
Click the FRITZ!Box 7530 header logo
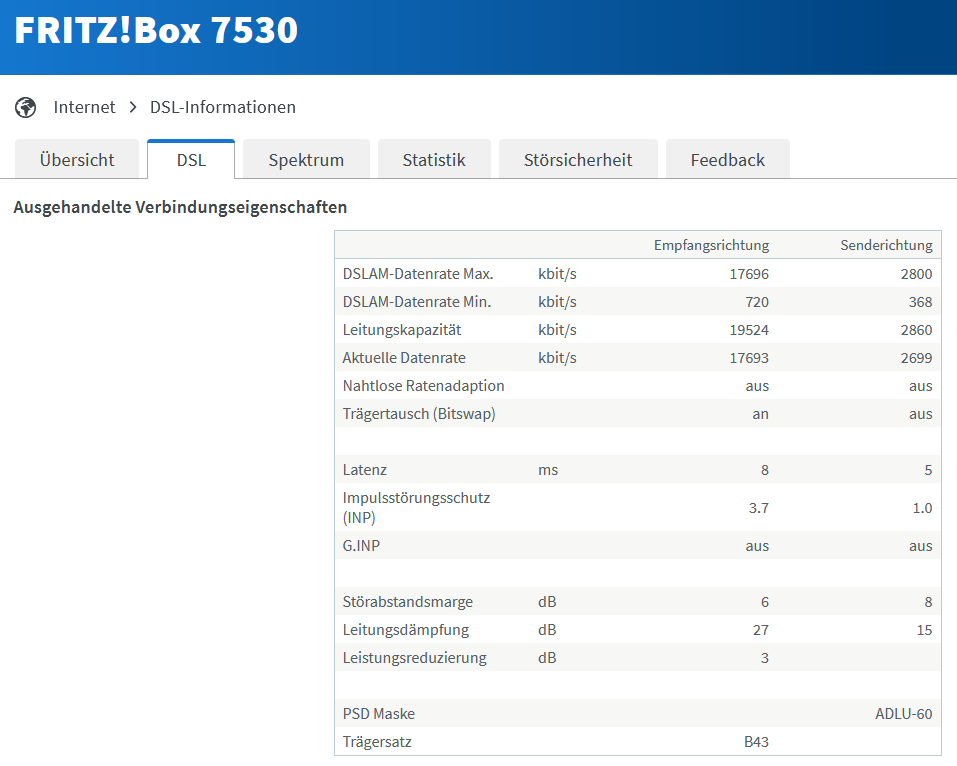tap(156, 31)
